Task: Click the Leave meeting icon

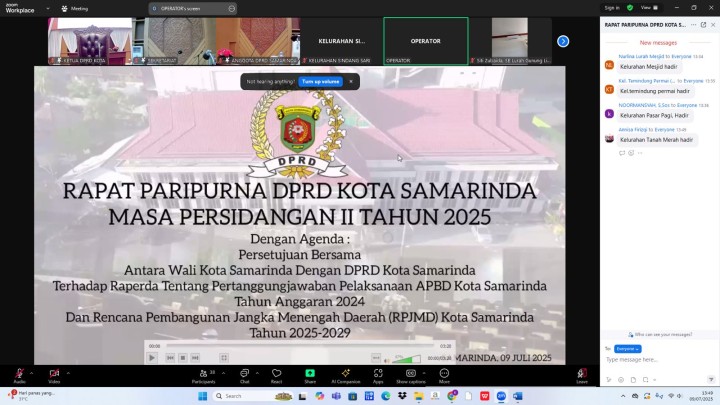Action: (x=582, y=376)
